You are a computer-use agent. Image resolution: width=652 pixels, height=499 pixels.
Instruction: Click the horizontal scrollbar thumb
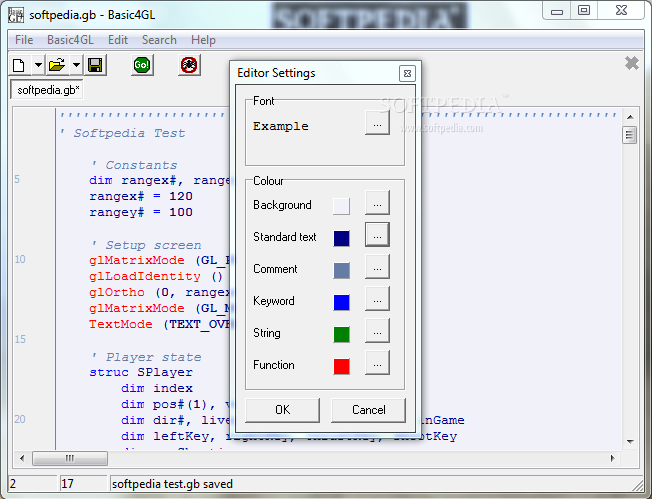[70, 459]
